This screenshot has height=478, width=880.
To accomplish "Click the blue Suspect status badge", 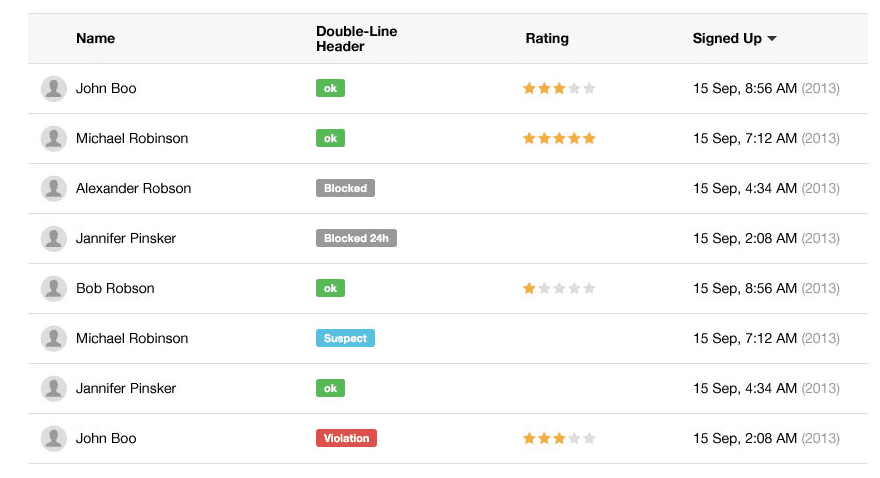I will pyautogui.click(x=345, y=338).
